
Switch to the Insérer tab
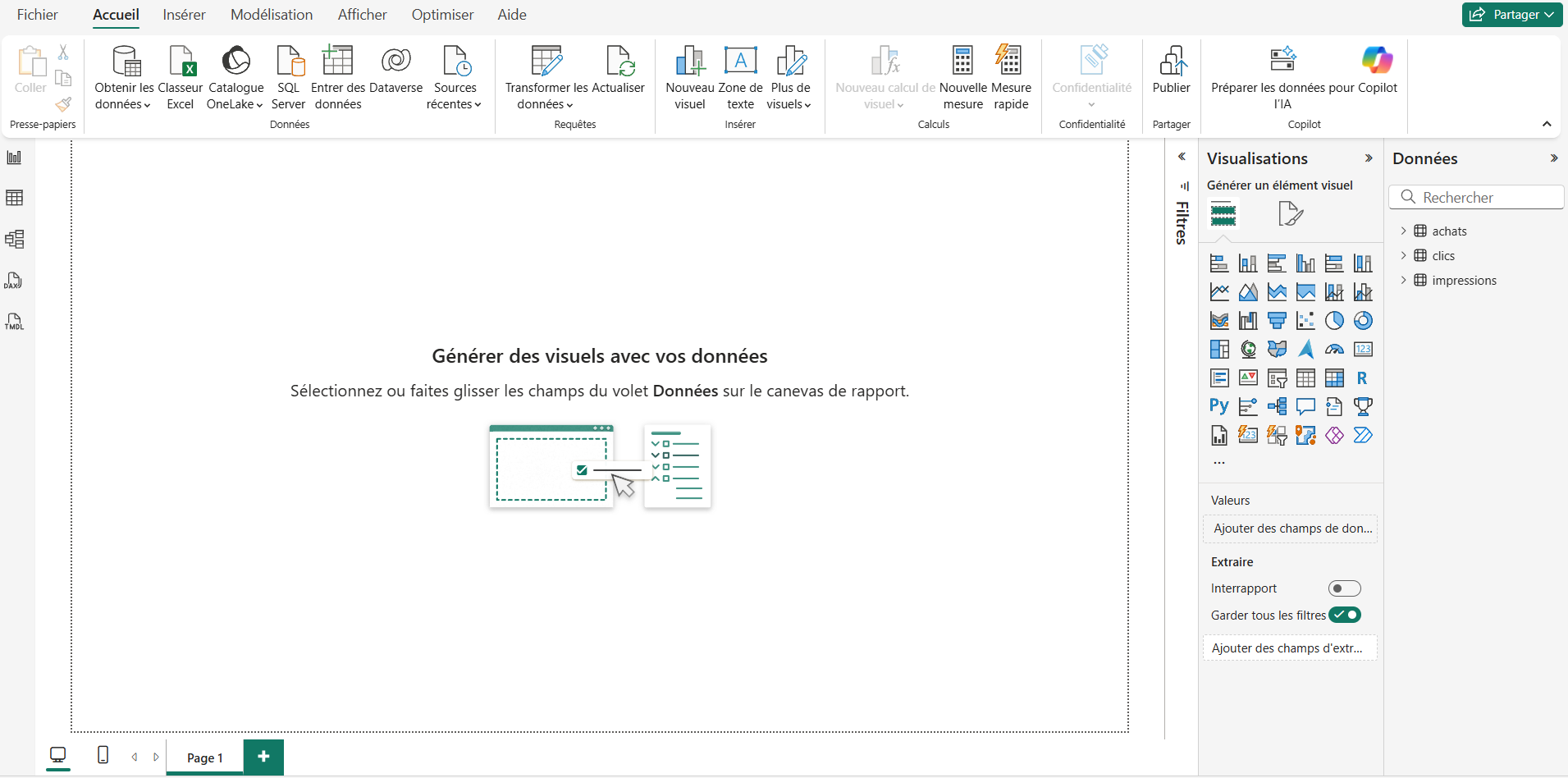pyautogui.click(x=184, y=15)
